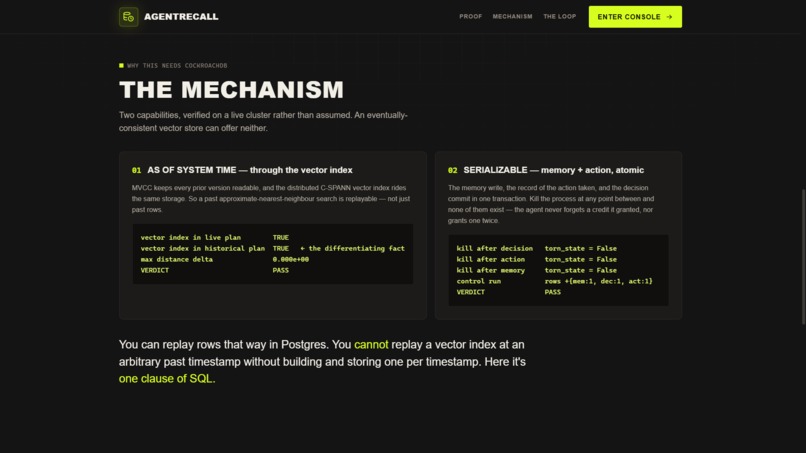Click the 'MVCC keeps every prior version' paragraph
Screen dimensions: 806x453
(271, 198)
